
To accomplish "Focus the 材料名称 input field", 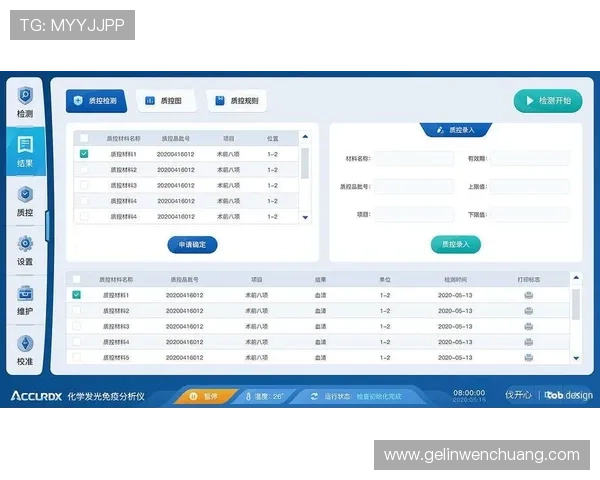I will (414, 158).
